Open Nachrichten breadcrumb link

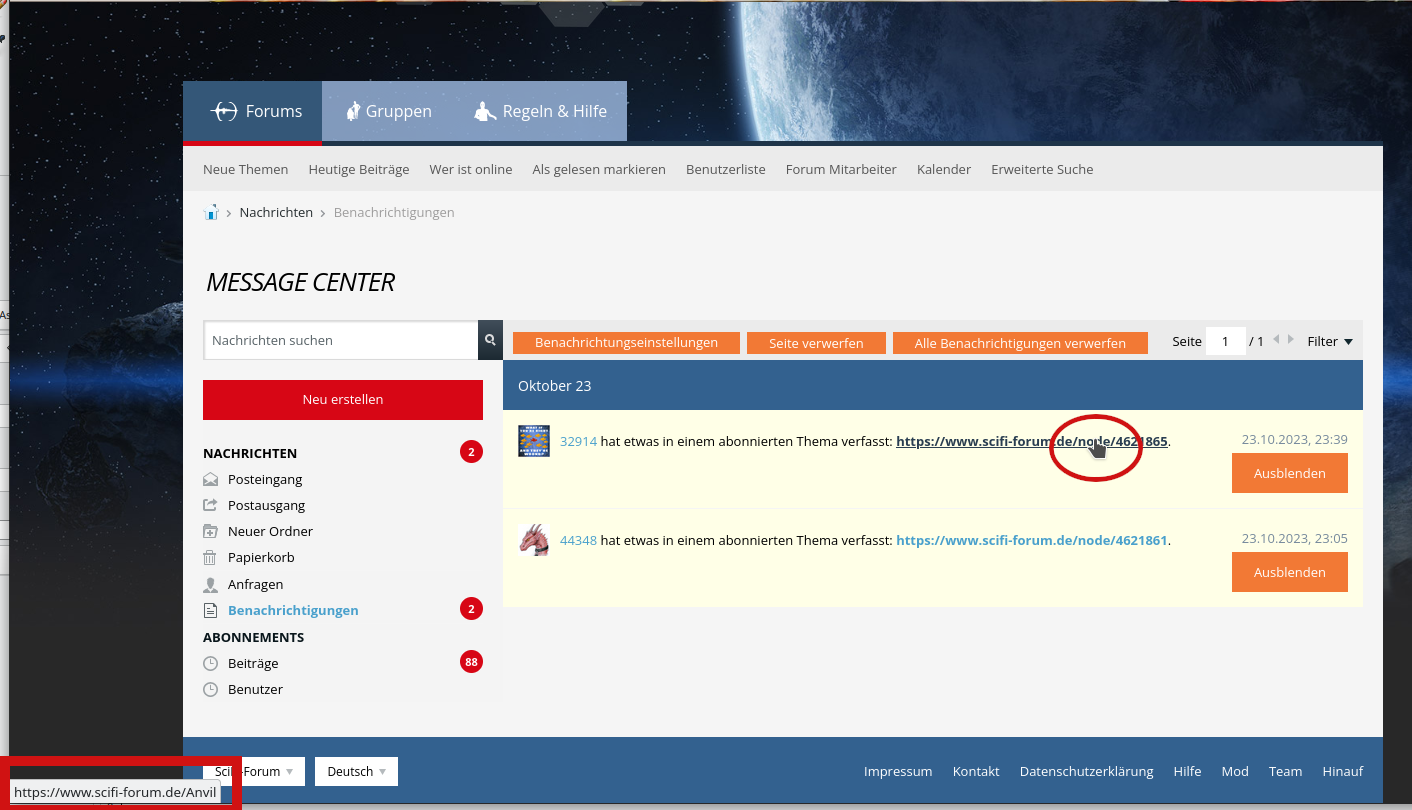coord(276,212)
